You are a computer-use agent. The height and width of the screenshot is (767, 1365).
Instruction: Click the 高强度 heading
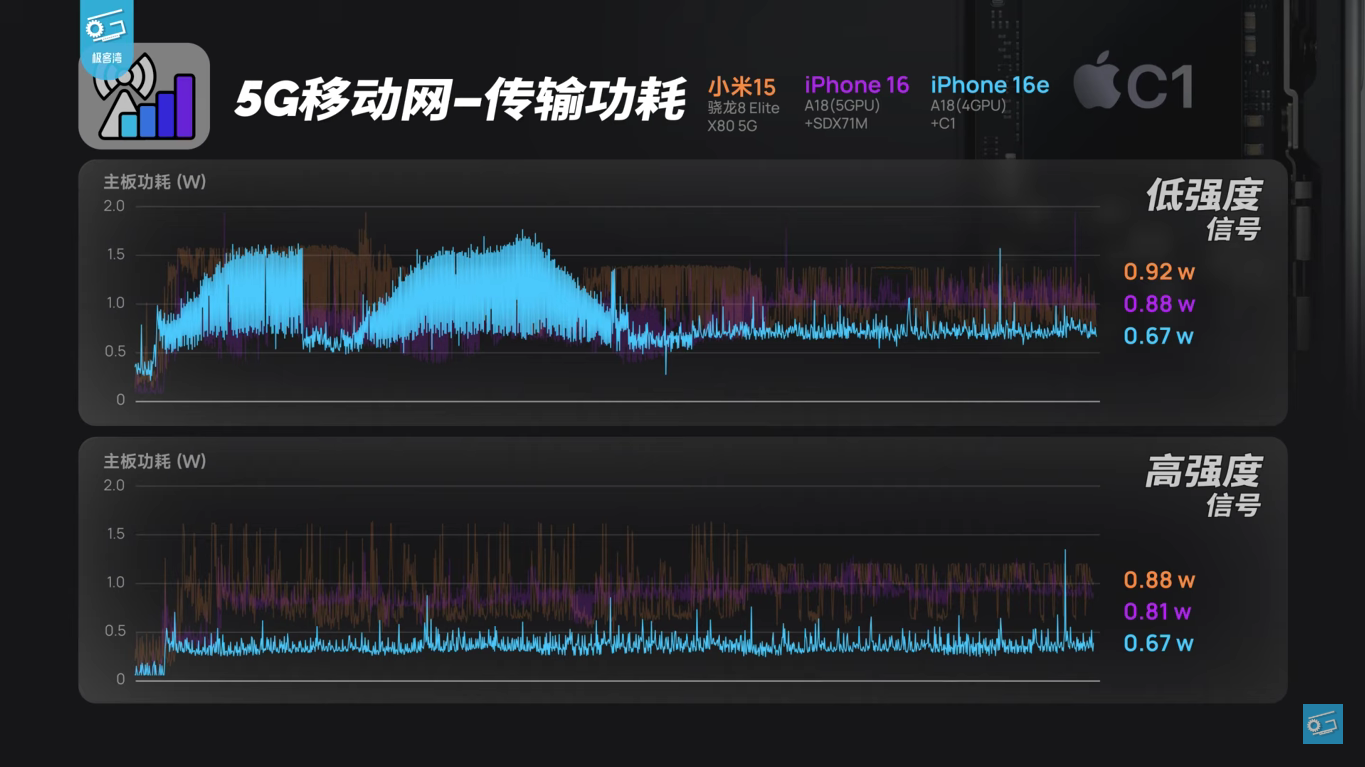click(x=1204, y=472)
